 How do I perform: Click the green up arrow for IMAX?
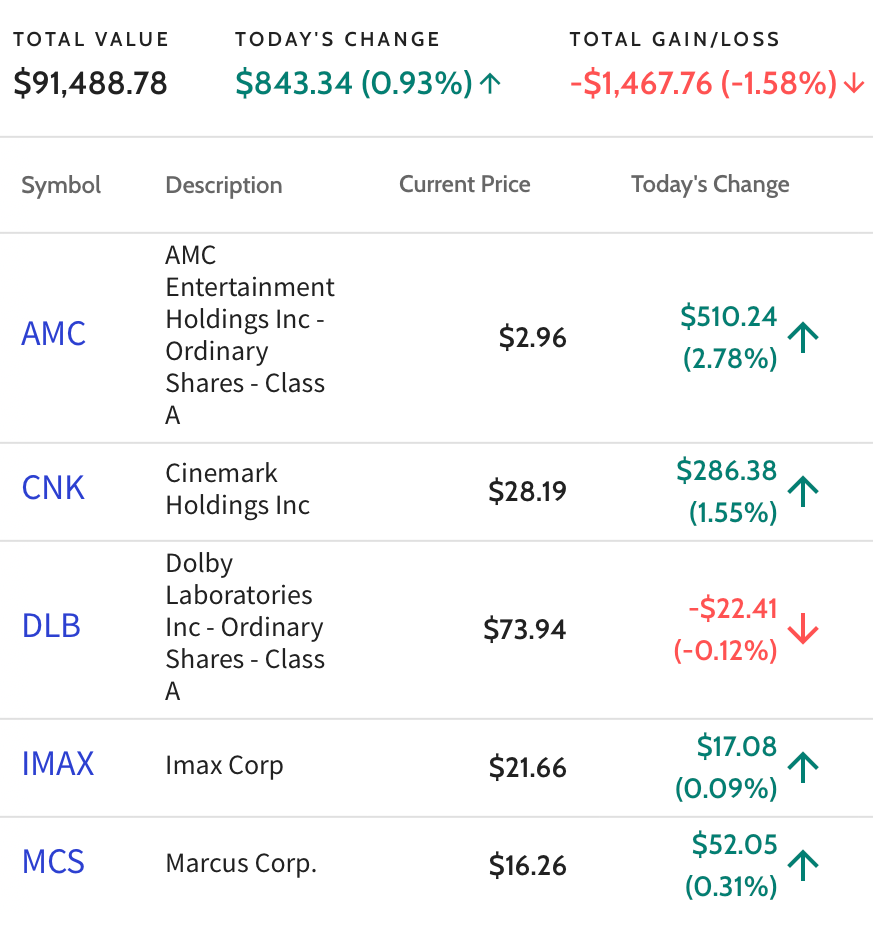click(803, 767)
